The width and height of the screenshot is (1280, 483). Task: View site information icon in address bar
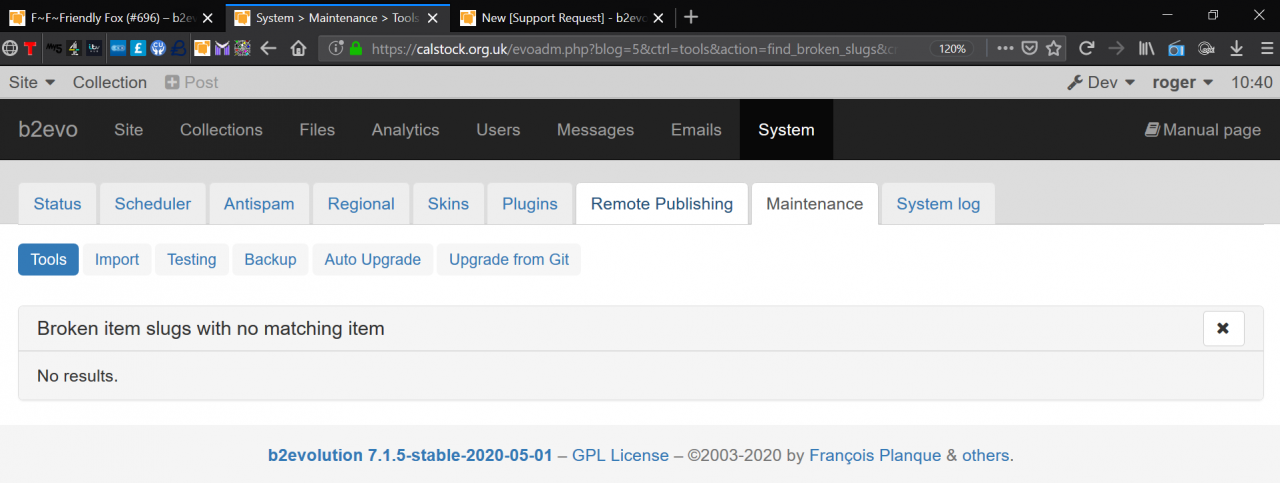[x=335, y=48]
